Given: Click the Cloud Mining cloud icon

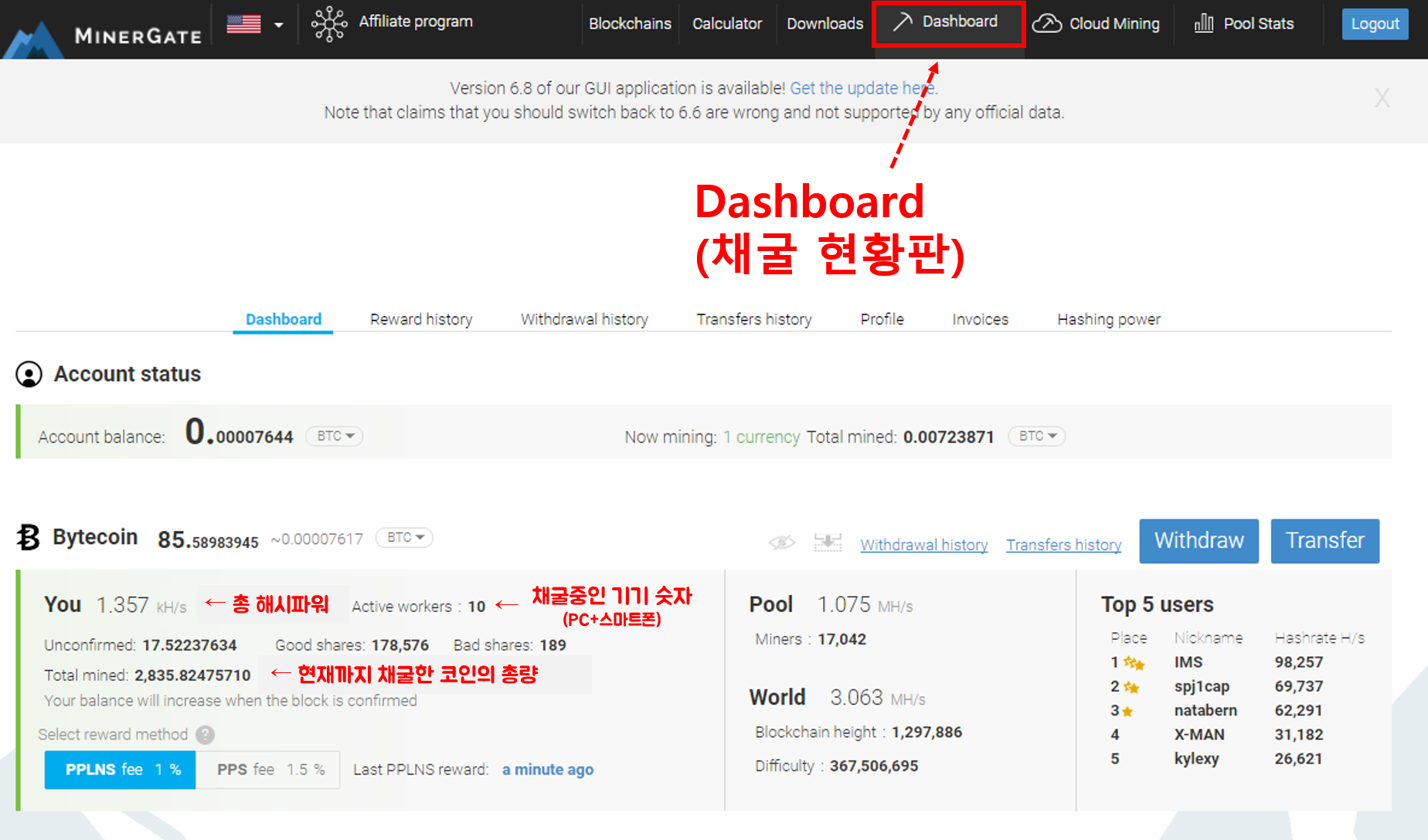Looking at the screenshot, I should 1047,23.
